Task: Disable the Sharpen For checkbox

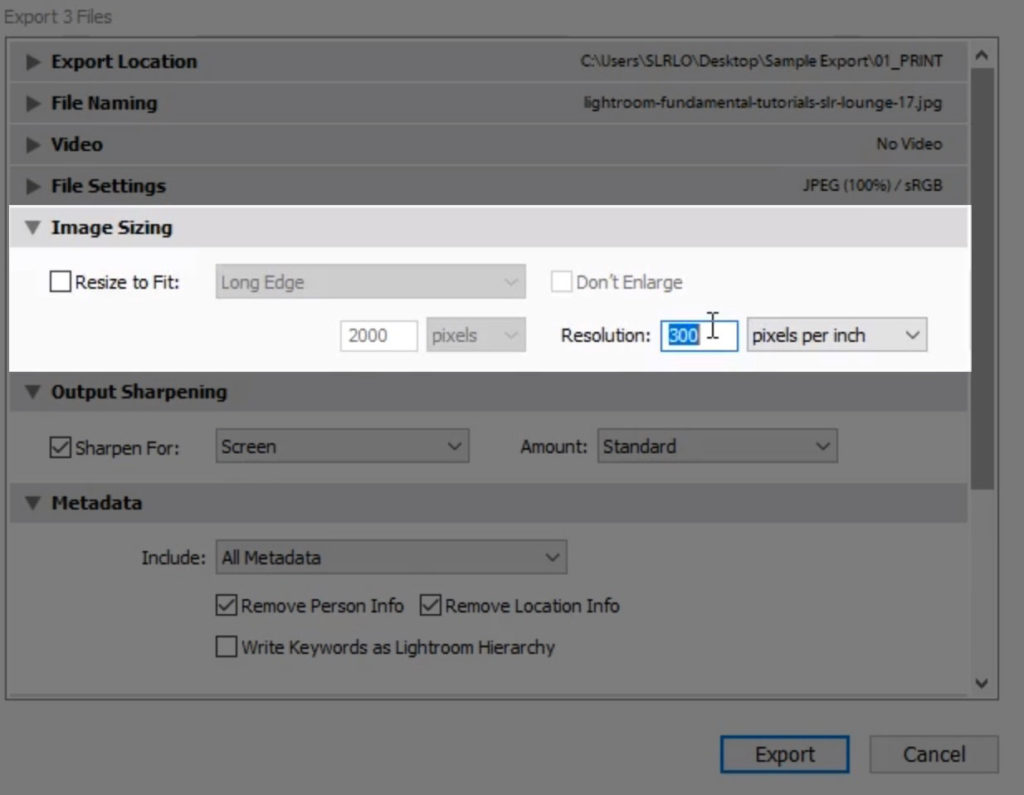Action: coord(58,447)
